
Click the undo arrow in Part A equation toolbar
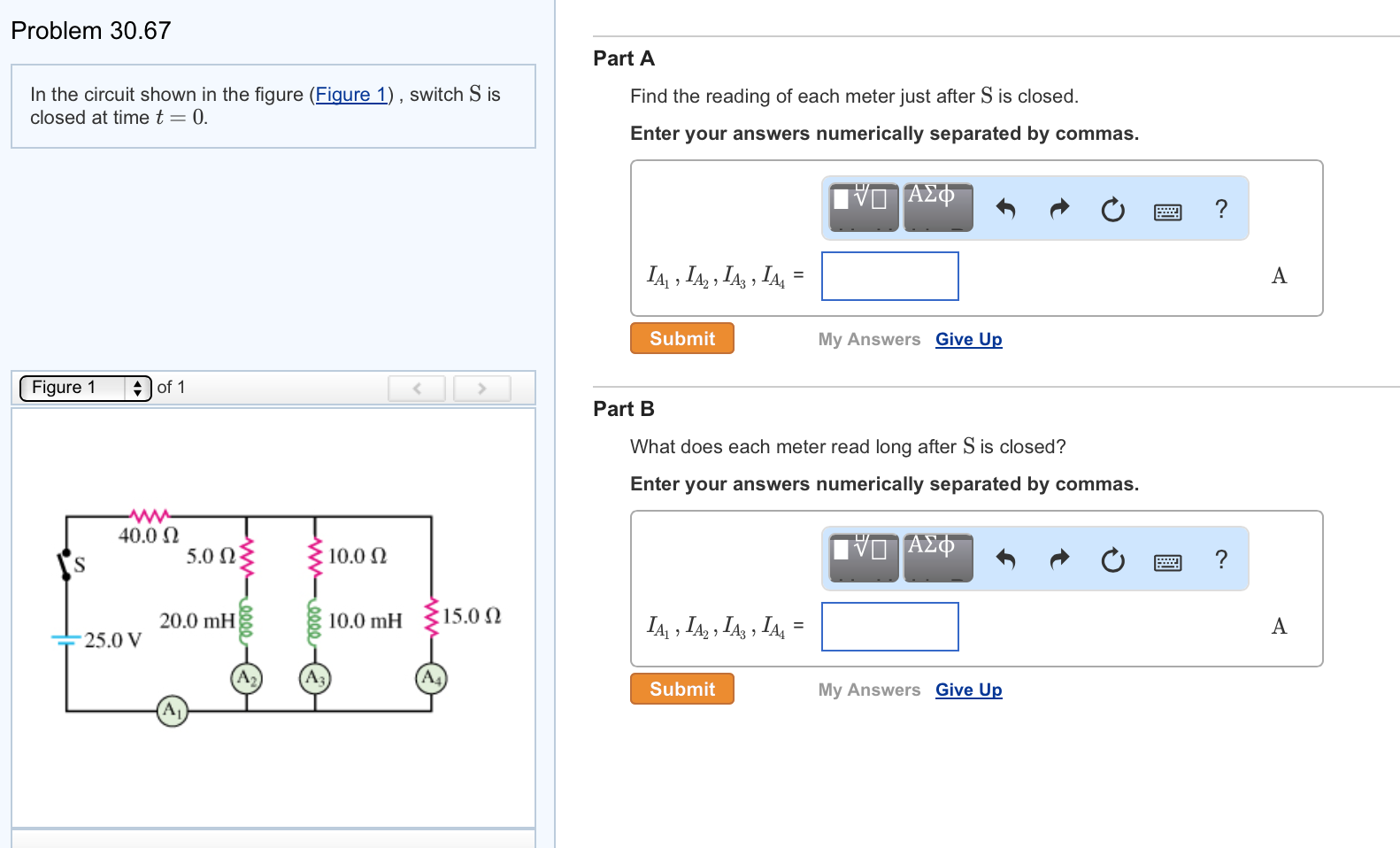tap(1007, 208)
